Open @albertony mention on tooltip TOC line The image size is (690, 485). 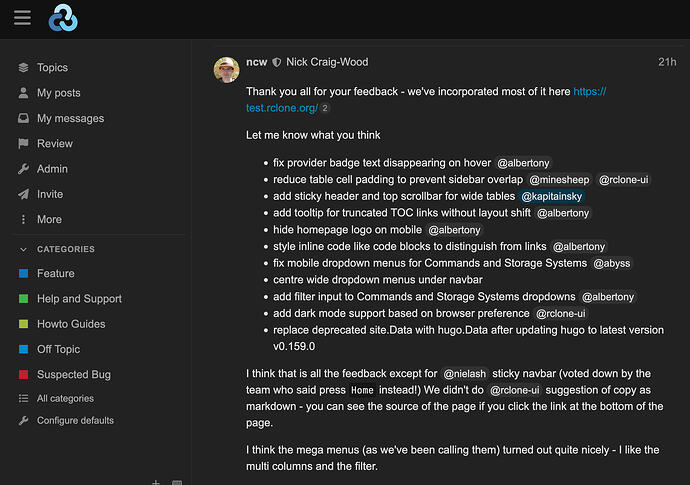click(x=563, y=213)
